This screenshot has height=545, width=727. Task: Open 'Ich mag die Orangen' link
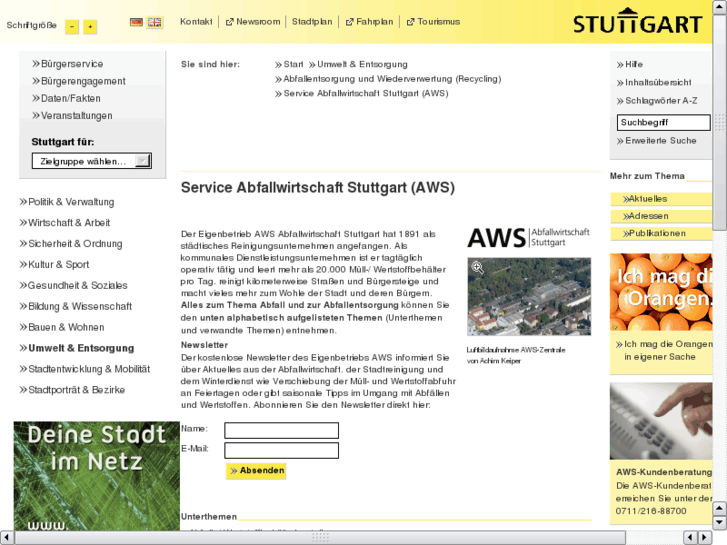pyautogui.click(x=664, y=350)
